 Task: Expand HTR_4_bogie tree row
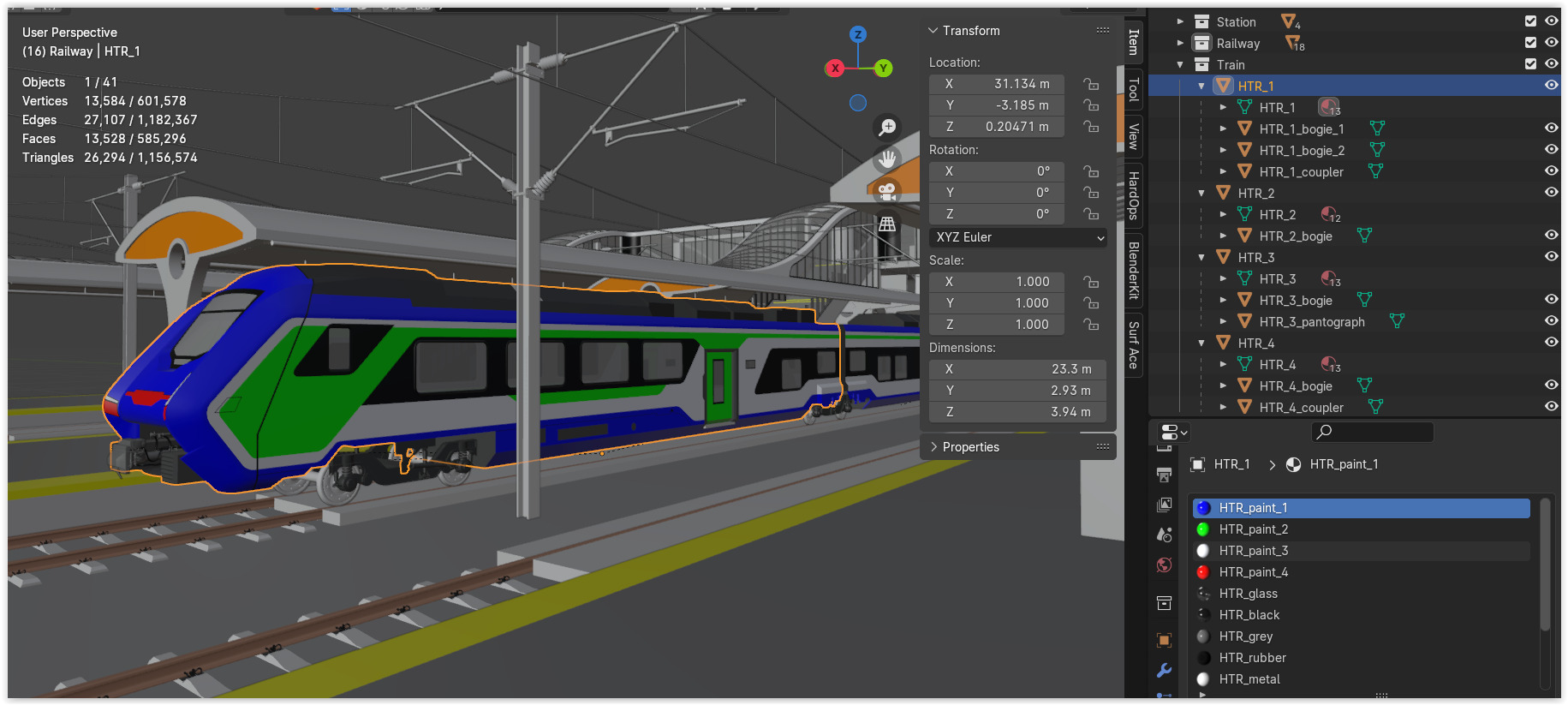tap(1223, 385)
